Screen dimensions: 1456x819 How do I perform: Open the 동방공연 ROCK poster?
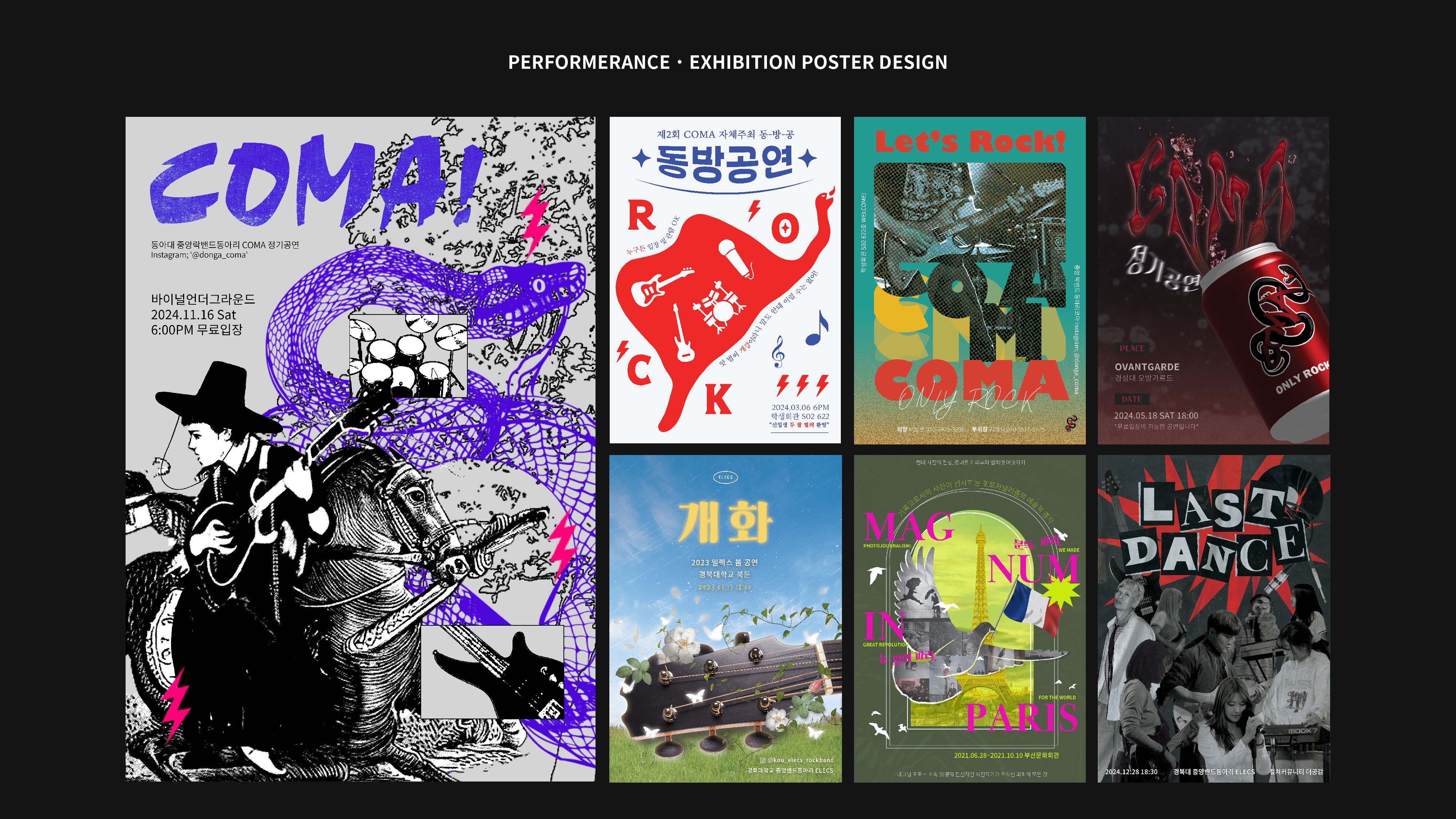(x=725, y=280)
